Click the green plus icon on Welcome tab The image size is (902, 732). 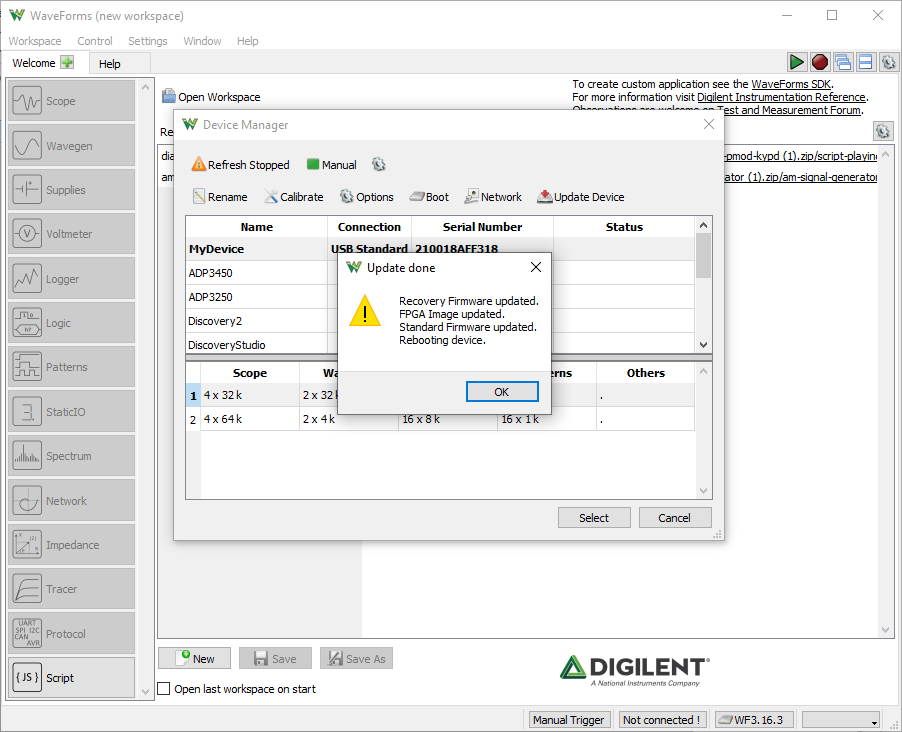(67, 62)
